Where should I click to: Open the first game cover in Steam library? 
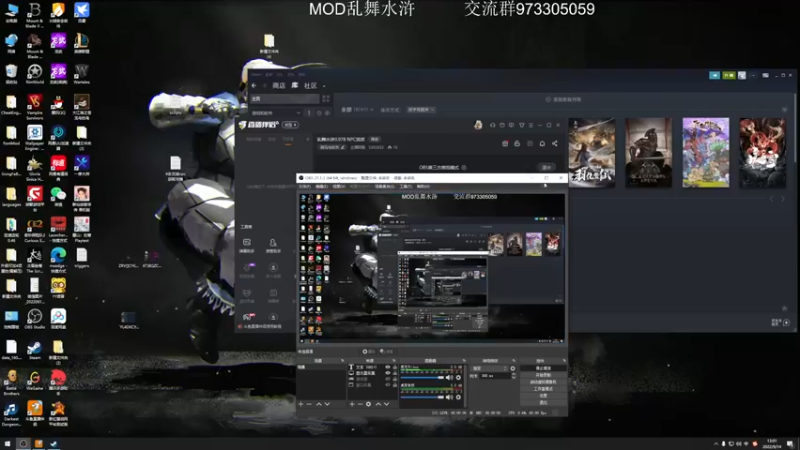592,153
